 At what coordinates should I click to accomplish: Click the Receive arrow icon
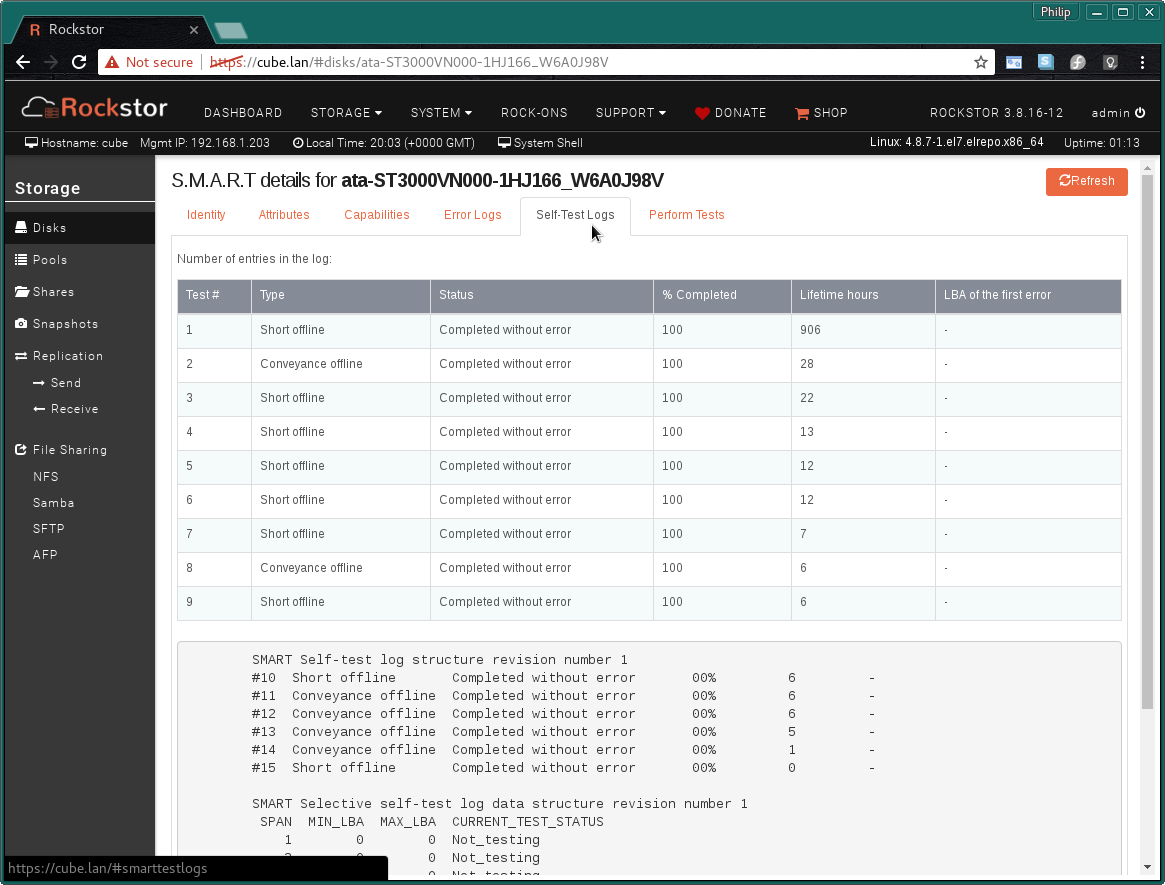(x=39, y=409)
